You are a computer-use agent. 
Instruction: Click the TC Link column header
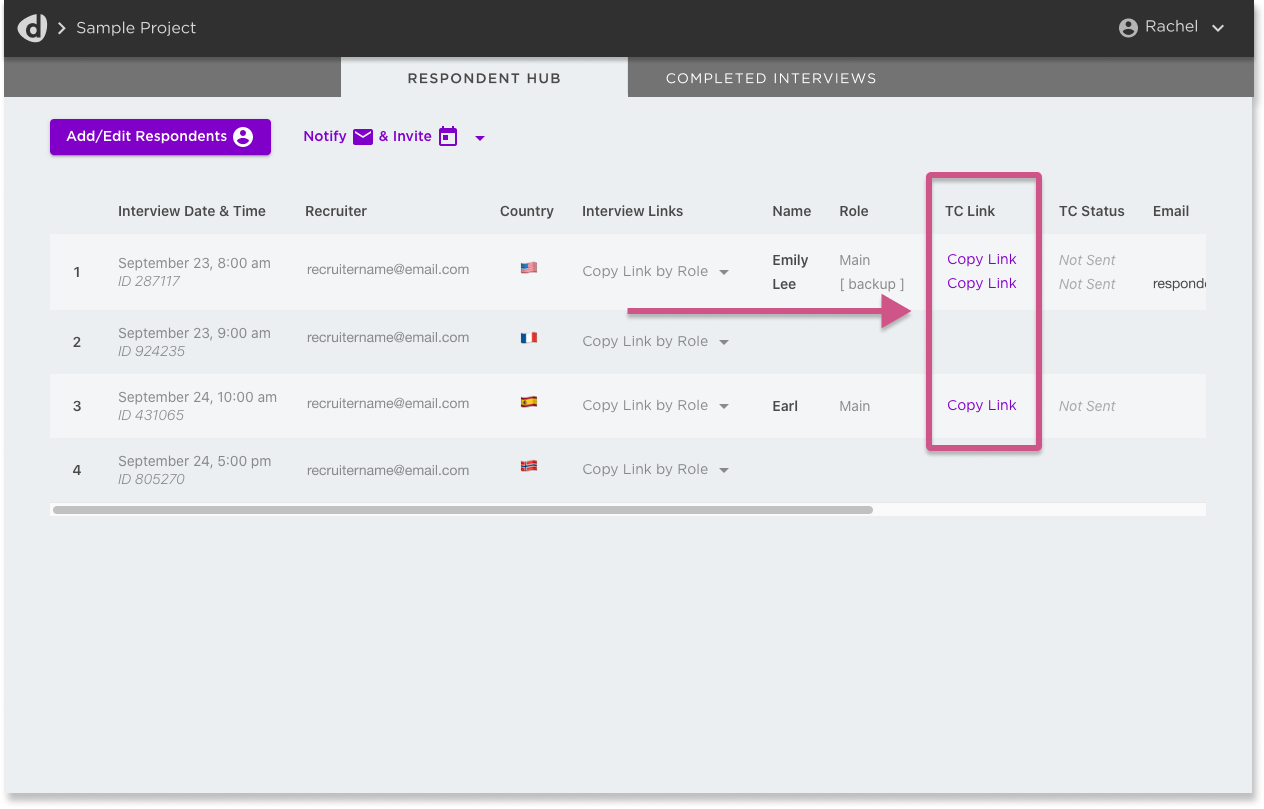pos(970,211)
